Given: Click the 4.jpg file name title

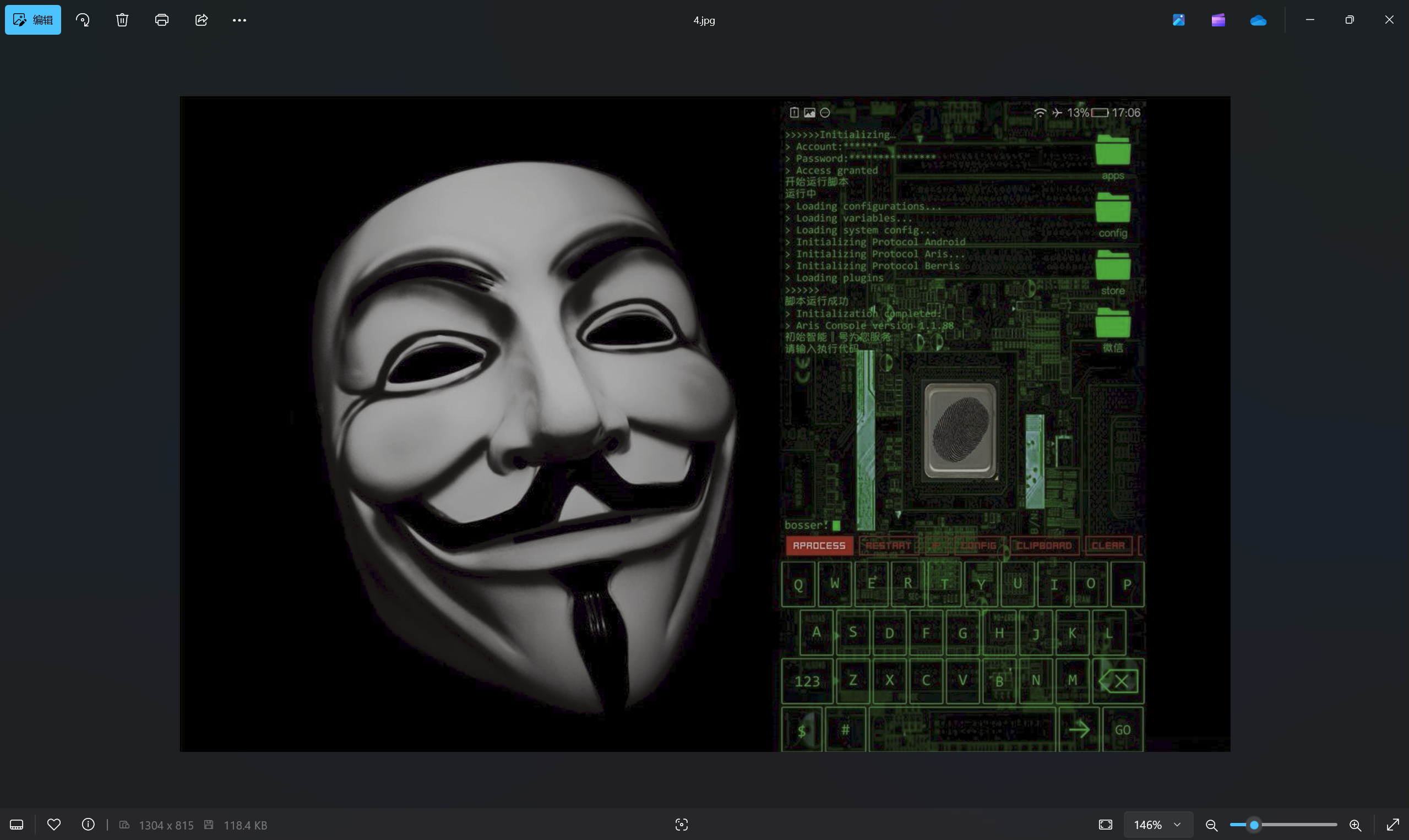Looking at the screenshot, I should [x=704, y=20].
